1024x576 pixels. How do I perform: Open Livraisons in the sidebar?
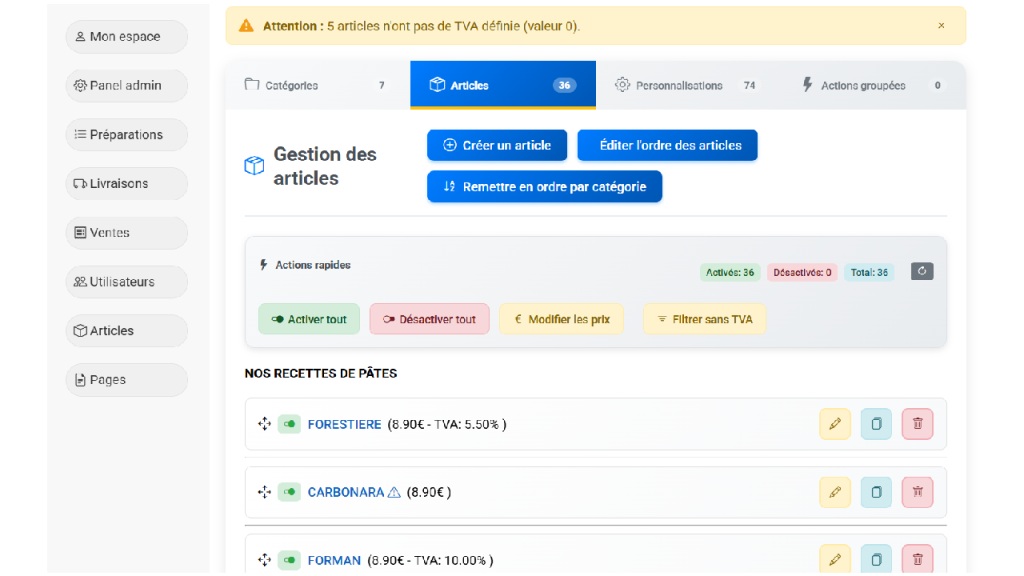(126, 184)
